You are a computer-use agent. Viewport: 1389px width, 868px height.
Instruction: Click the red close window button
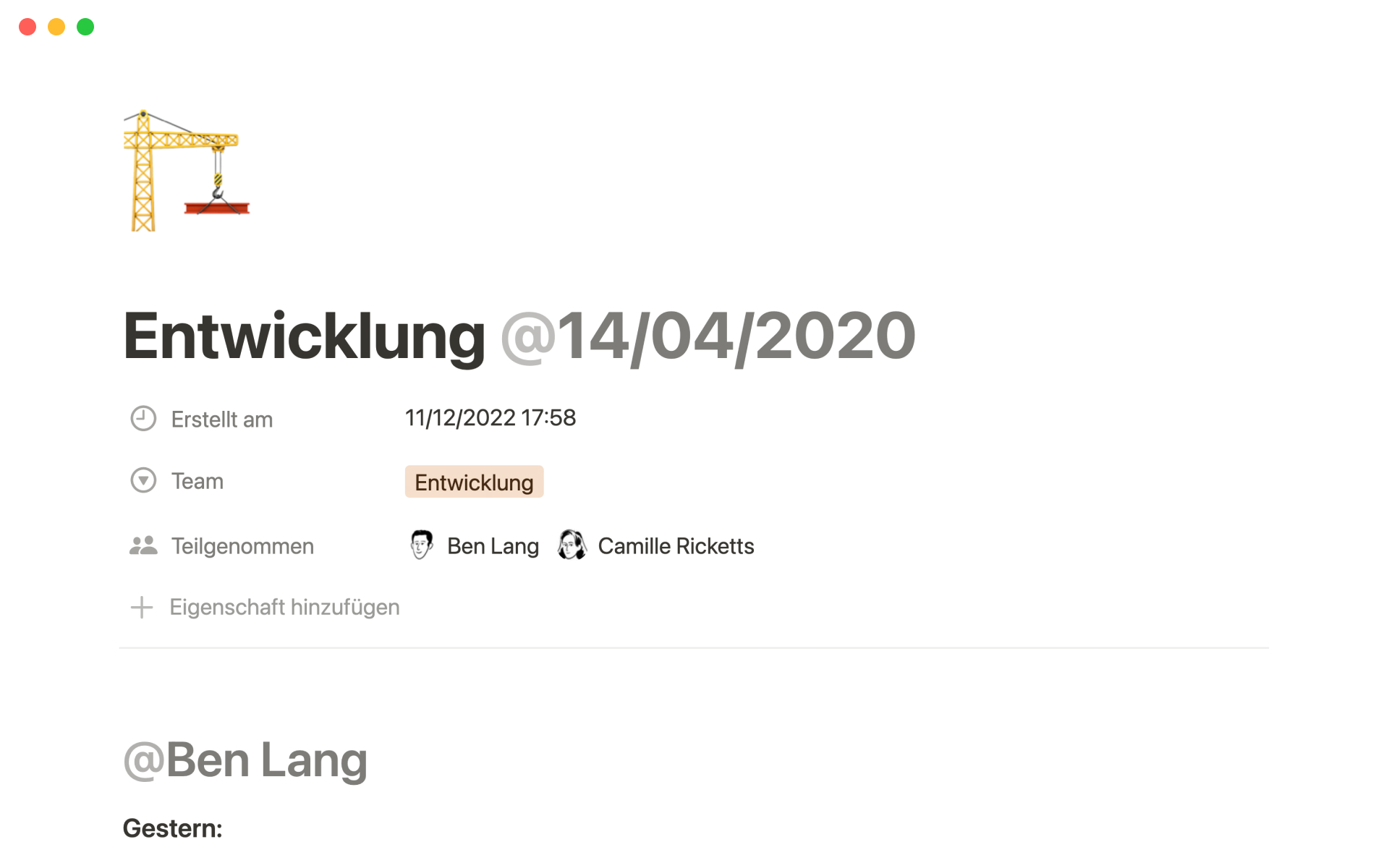click(27, 27)
